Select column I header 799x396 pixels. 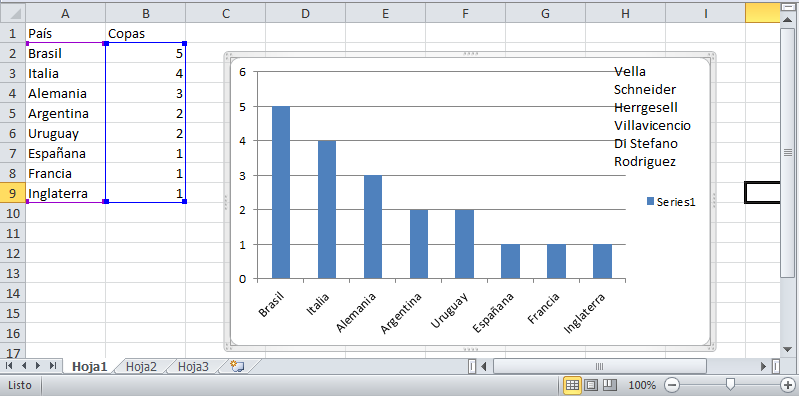[x=705, y=14]
